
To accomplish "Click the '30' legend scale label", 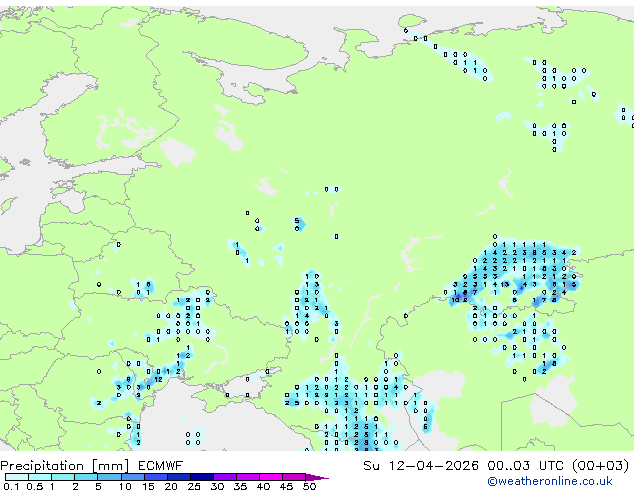I will pos(217,486).
